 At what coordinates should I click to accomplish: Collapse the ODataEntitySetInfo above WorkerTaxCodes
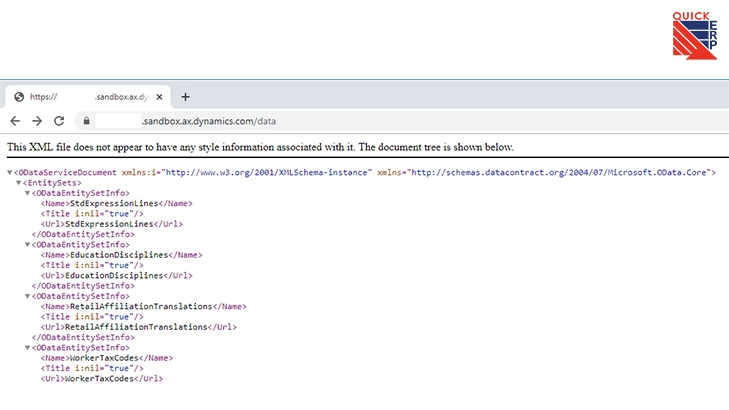[27, 348]
